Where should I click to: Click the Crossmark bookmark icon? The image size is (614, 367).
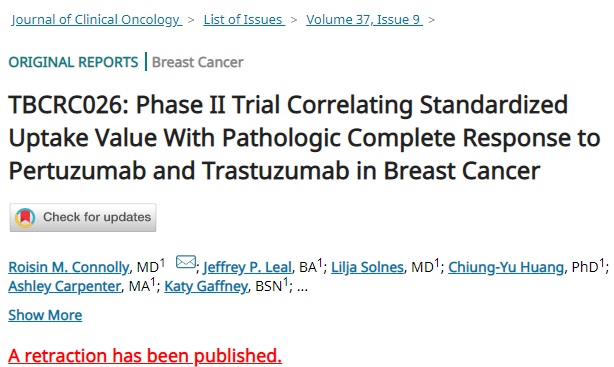[25, 217]
